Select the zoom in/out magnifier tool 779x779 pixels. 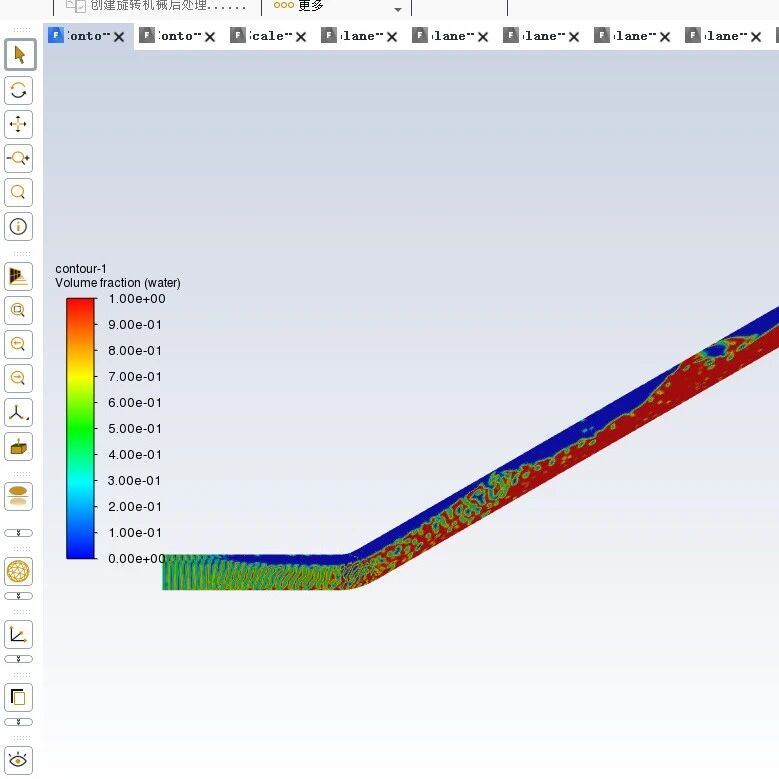click(x=18, y=158)
